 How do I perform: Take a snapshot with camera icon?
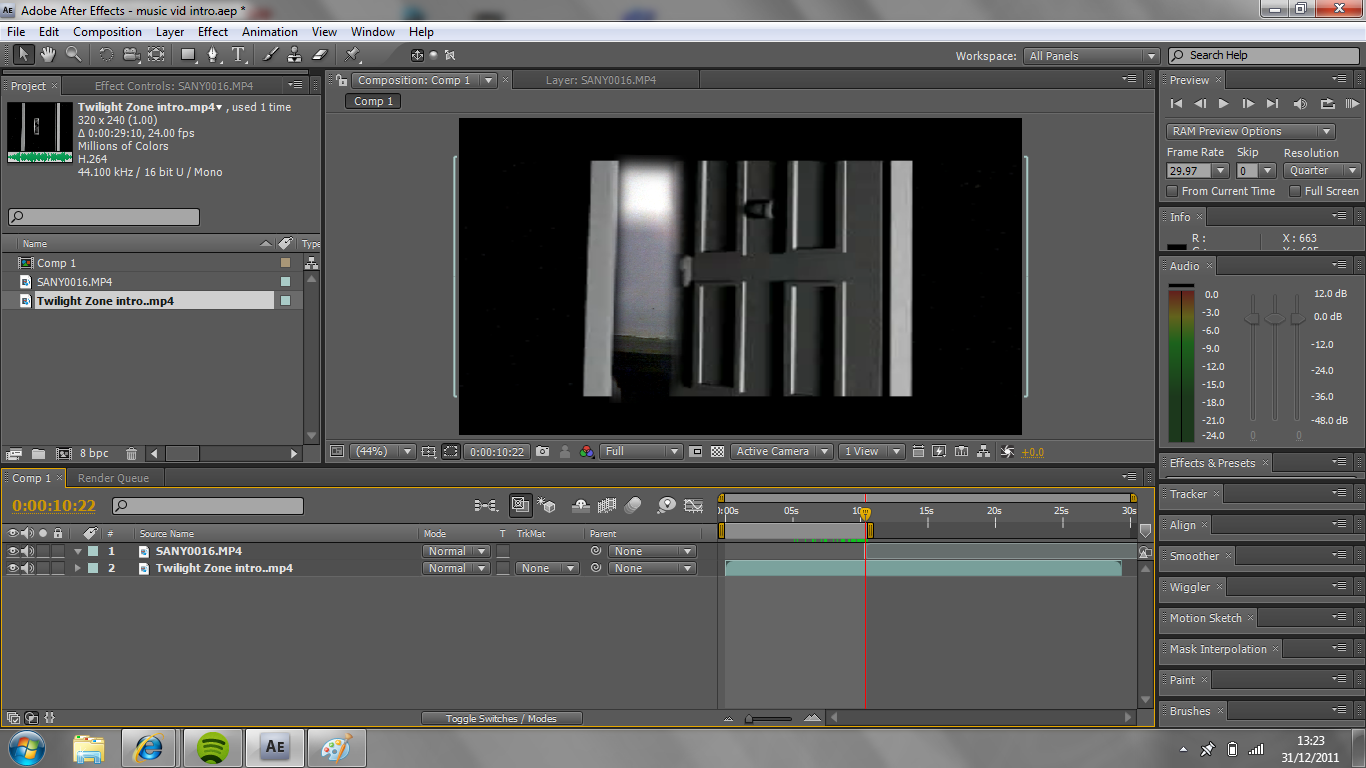click(542, 452)
